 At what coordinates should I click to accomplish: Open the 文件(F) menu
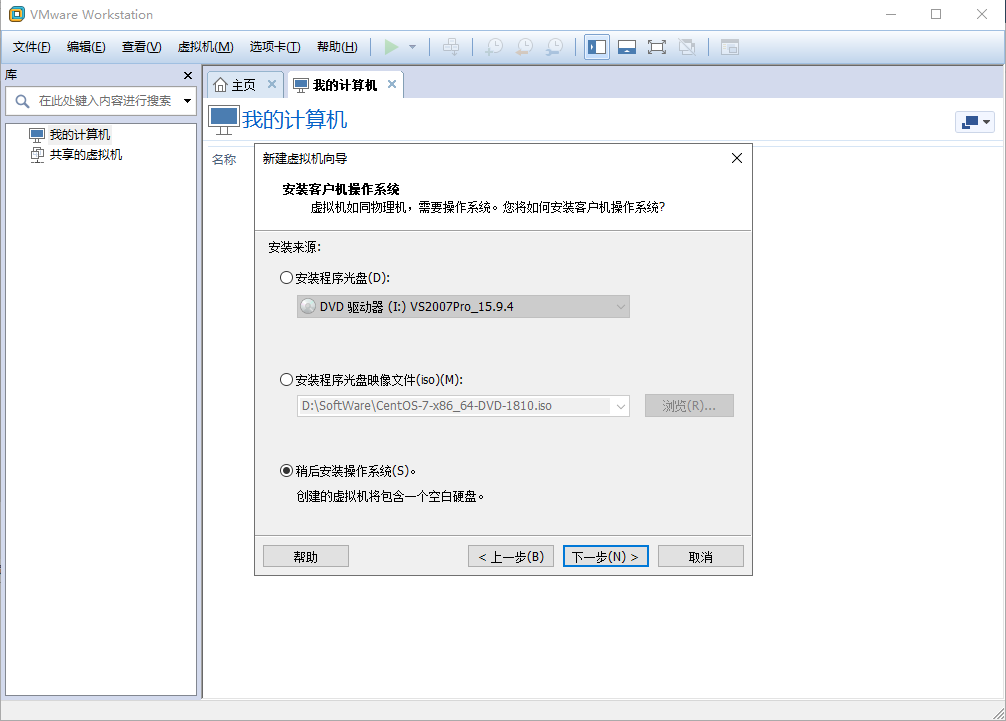[31, 47]
